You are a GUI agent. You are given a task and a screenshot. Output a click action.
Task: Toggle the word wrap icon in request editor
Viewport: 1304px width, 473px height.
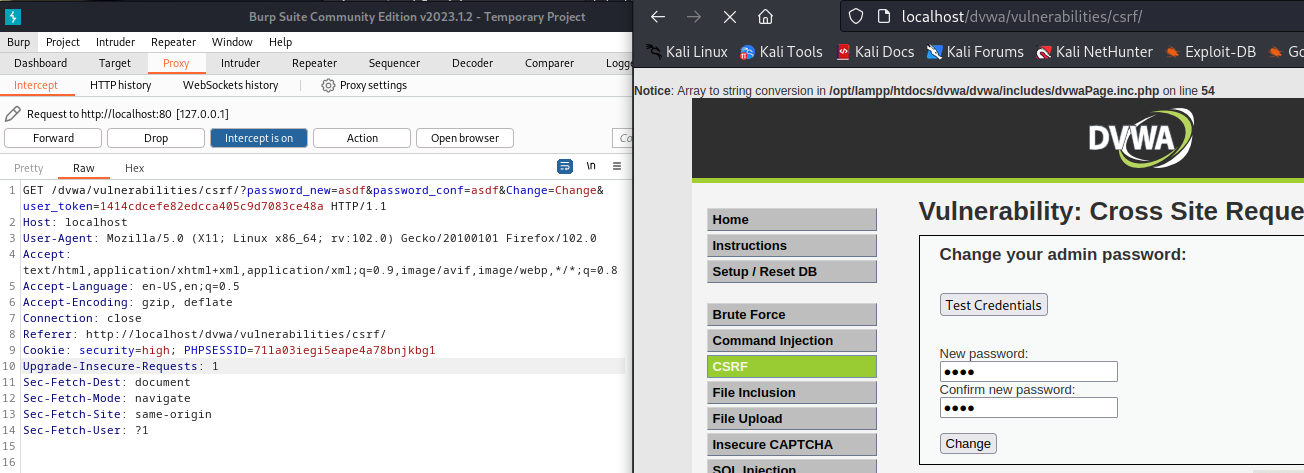coord(565,166)
